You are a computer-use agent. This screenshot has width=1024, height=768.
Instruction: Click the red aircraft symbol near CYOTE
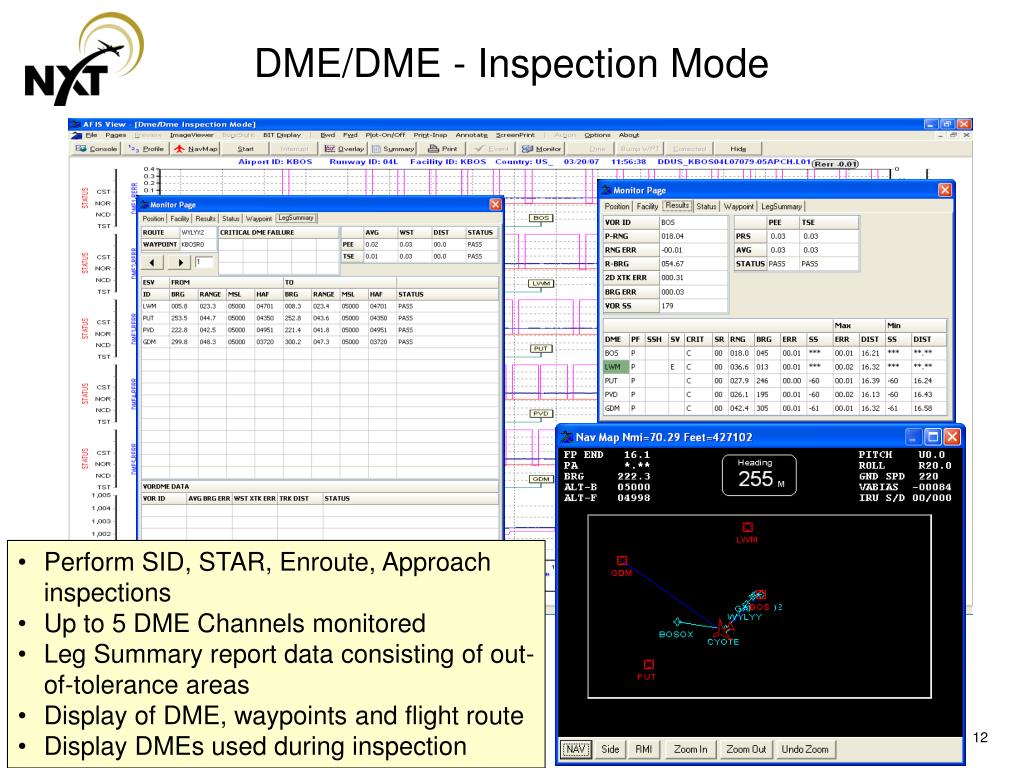click(722, 628)
